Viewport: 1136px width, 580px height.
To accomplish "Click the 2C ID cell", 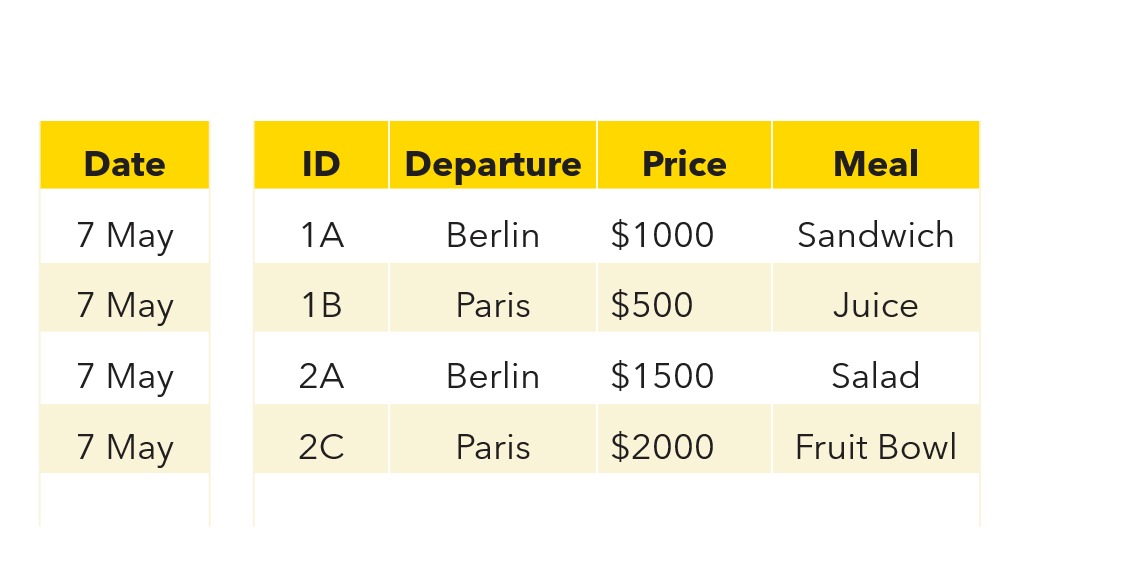I will [x=321, y=439].
